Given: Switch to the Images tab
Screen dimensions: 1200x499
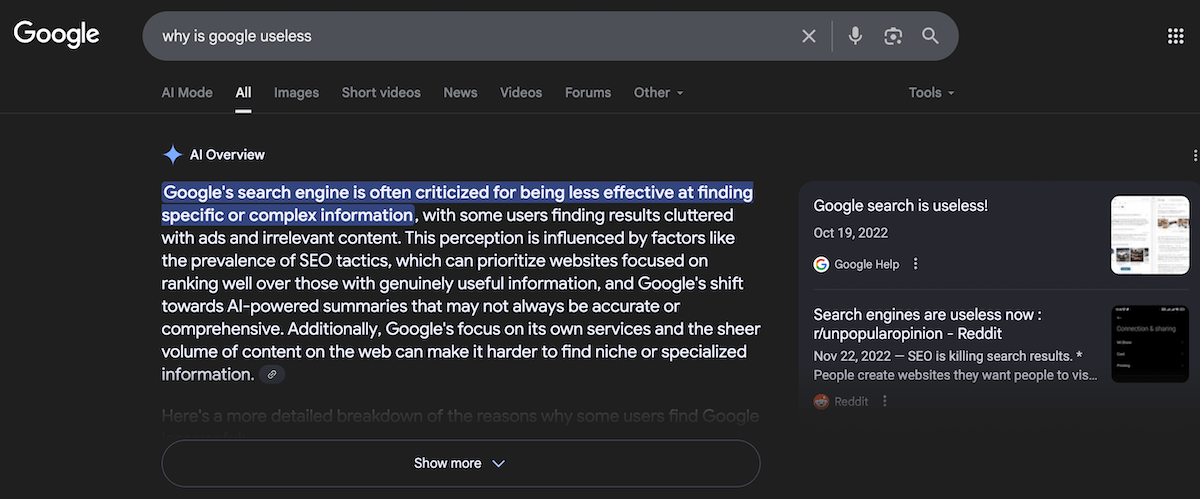Looking at the screenshot, I should pos(296,92).
